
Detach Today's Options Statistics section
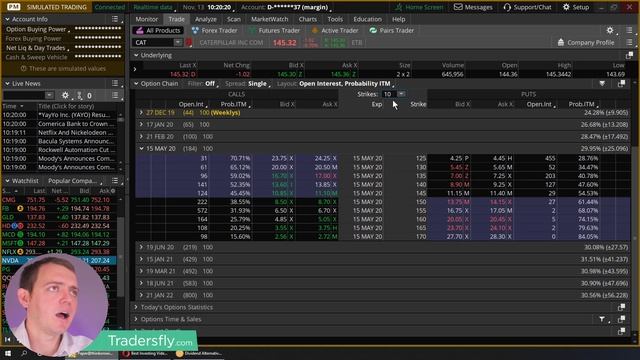621,307
